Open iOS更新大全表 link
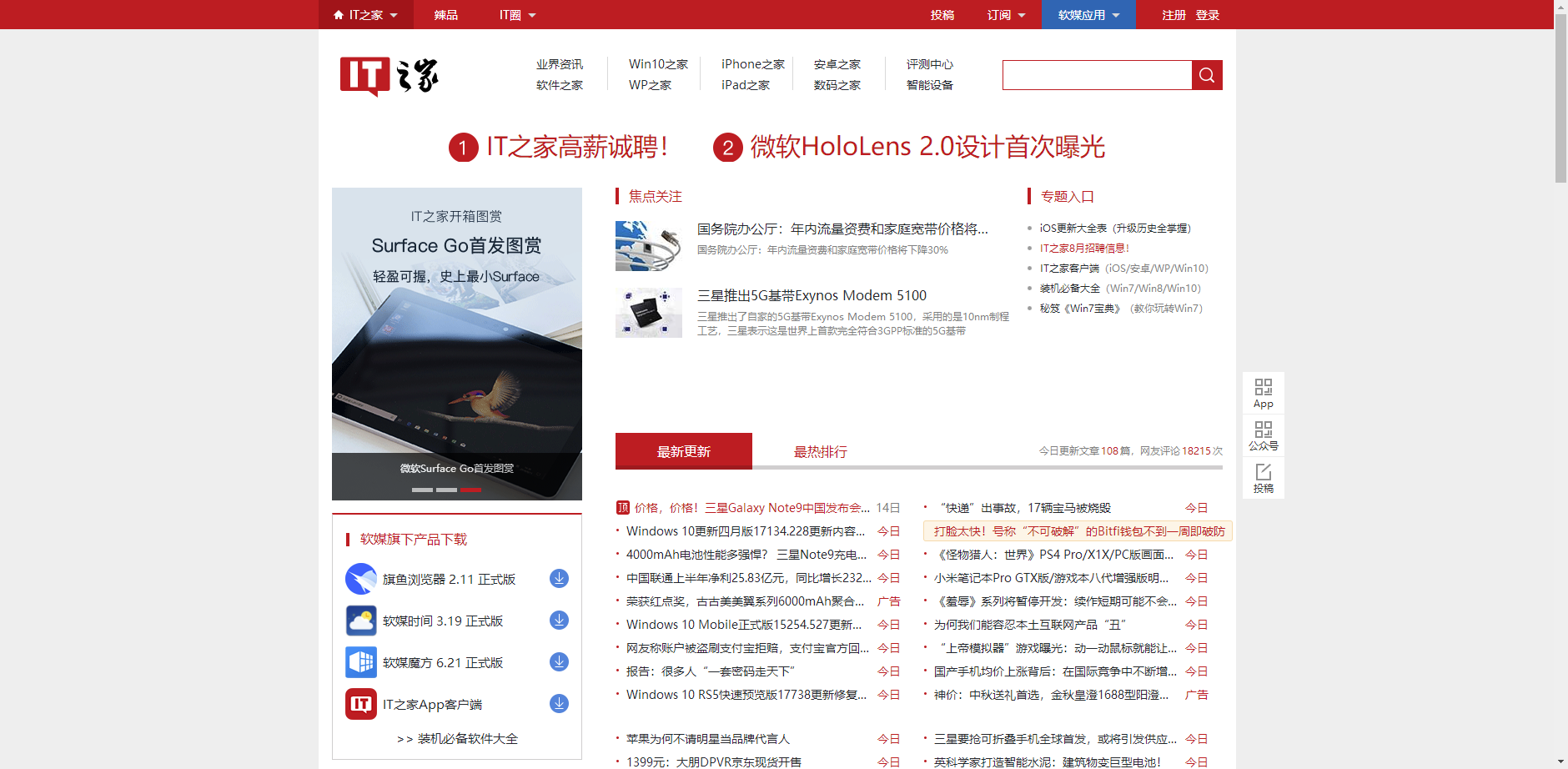The width and height of the screenshot is (1568, 769). pos(1115,228)
